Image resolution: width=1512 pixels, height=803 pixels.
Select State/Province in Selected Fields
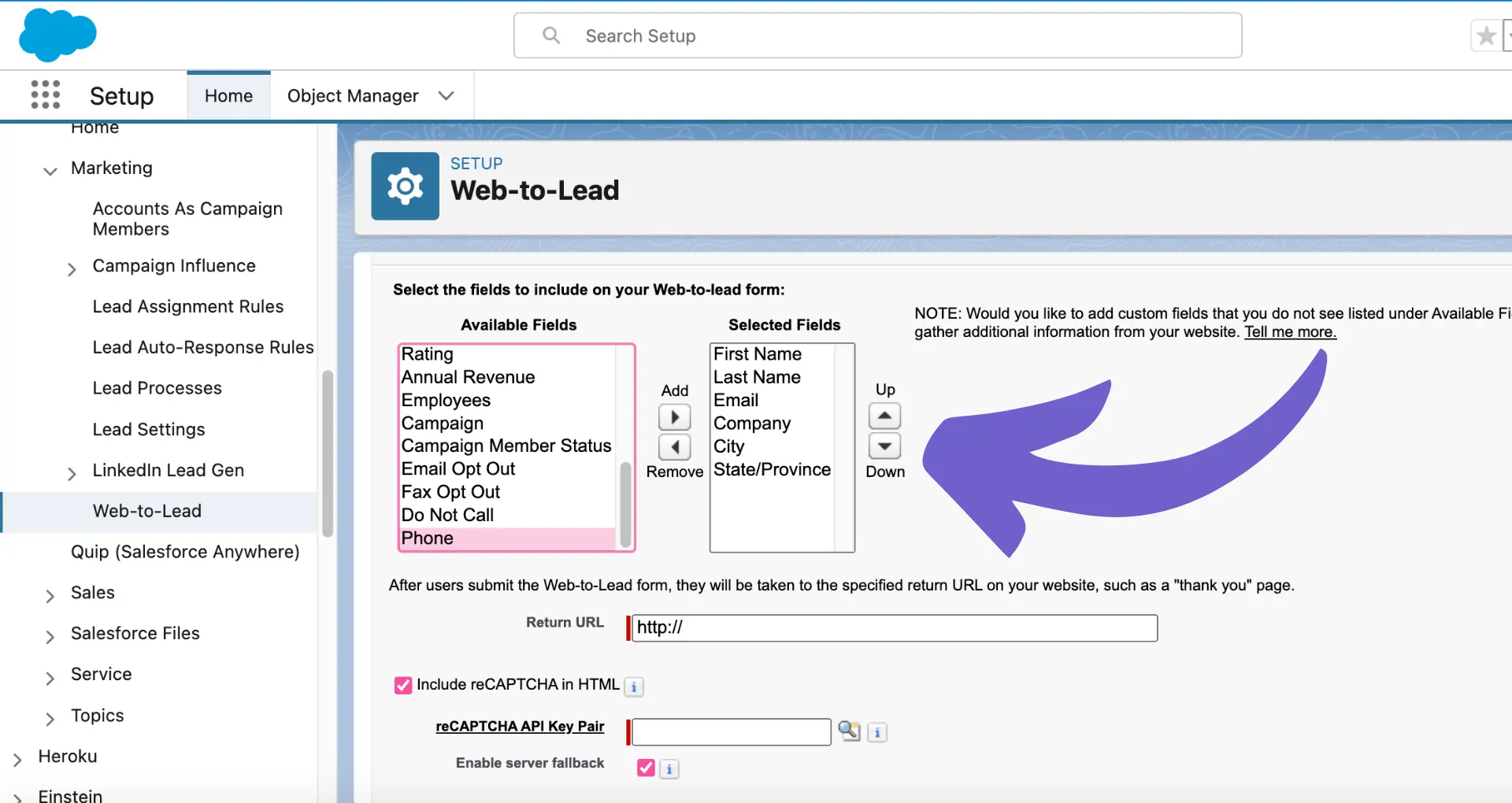point(772,469)
